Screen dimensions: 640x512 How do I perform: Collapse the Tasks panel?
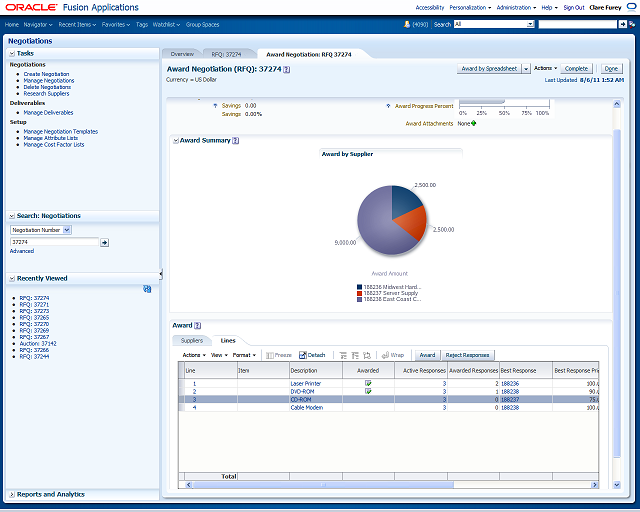(x=12, y=53)
